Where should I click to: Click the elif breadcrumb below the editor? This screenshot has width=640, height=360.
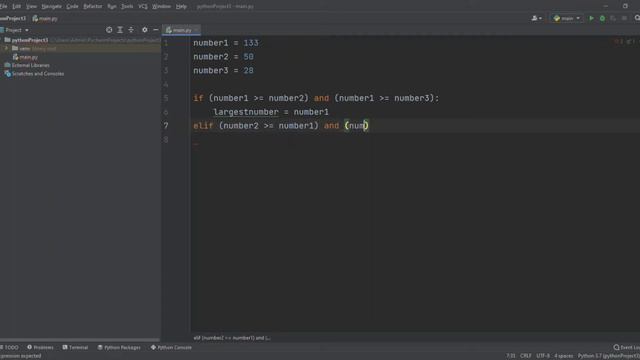point(232,338)
